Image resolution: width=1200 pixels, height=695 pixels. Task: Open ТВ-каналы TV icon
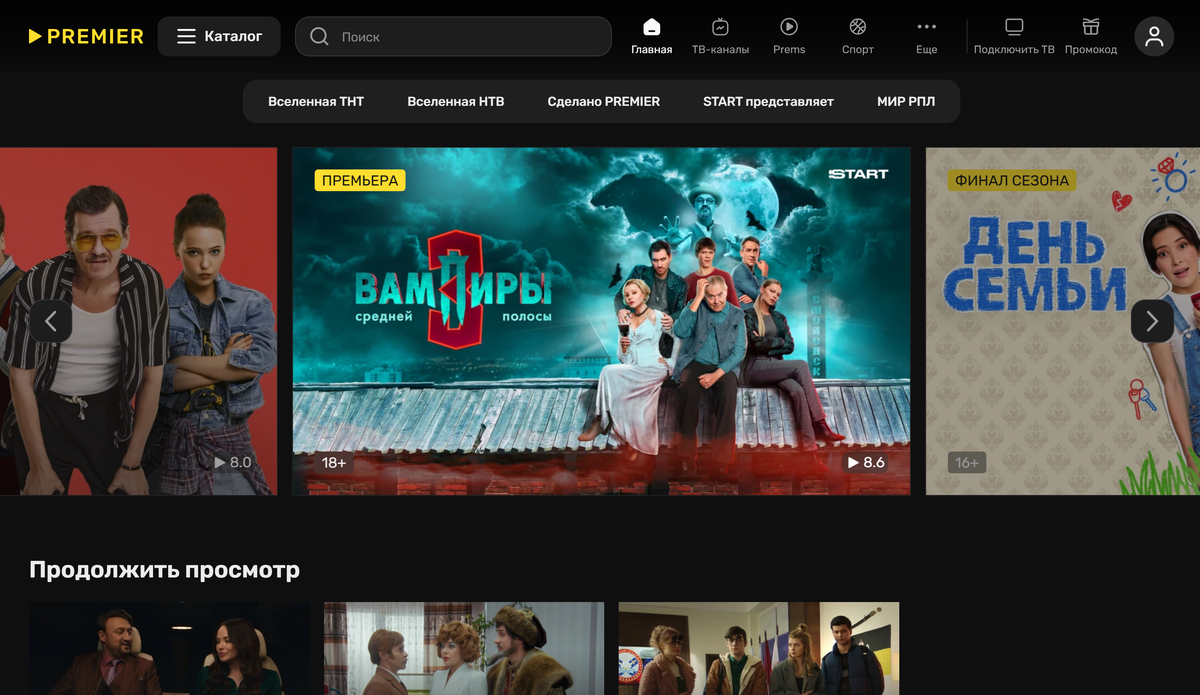click(720, 27)
